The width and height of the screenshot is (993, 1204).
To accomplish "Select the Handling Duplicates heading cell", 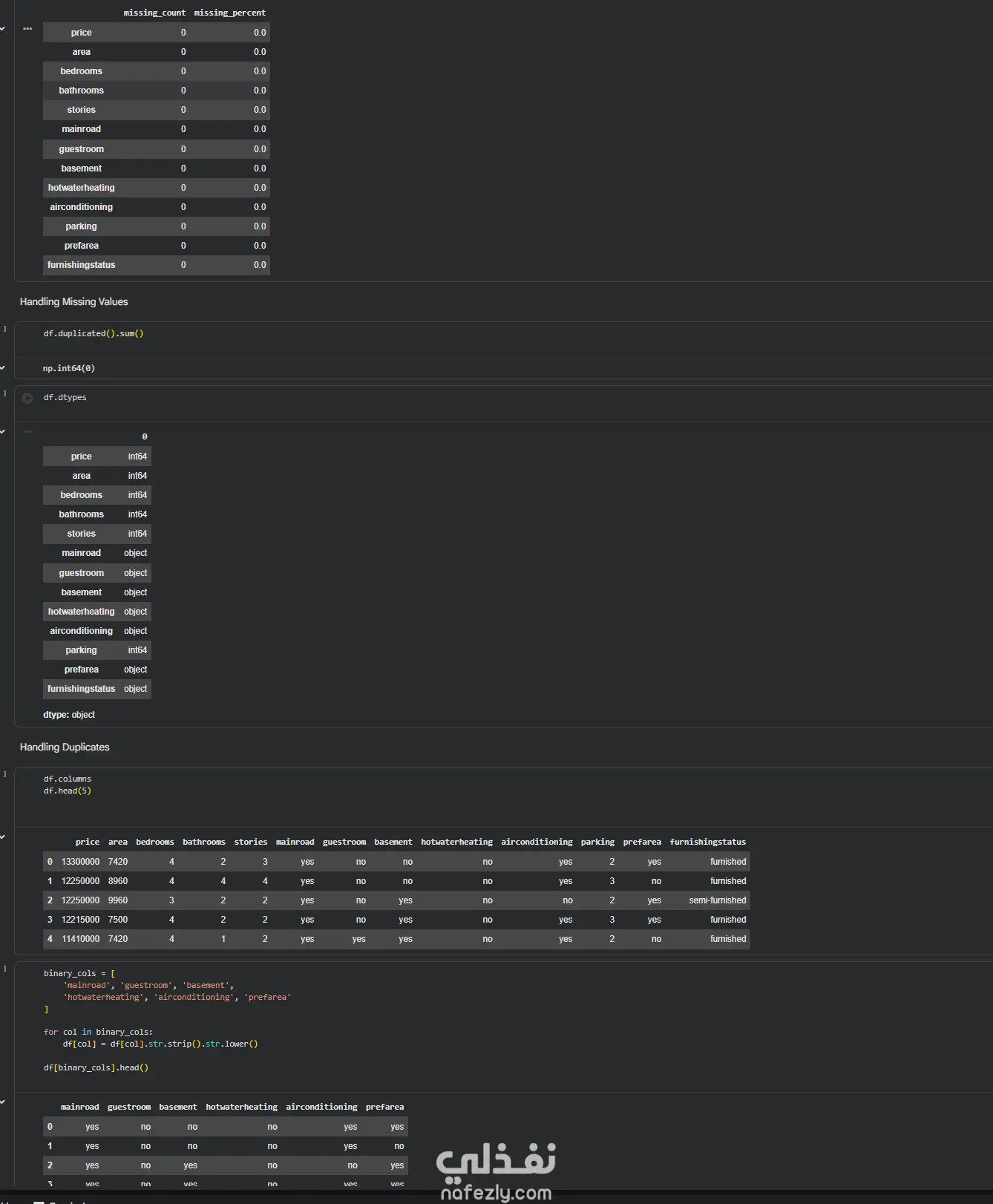I will point(65,747).
